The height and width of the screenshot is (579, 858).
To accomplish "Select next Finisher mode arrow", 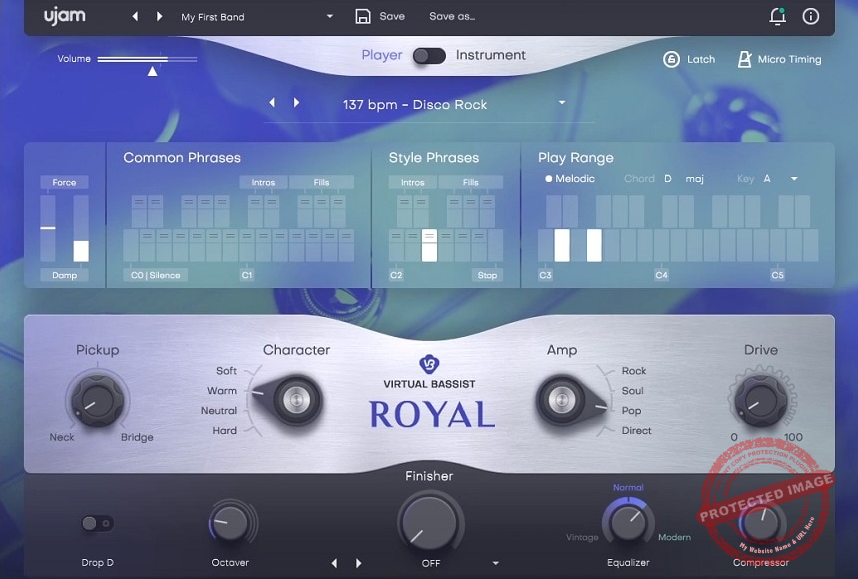I will [358, 563].
